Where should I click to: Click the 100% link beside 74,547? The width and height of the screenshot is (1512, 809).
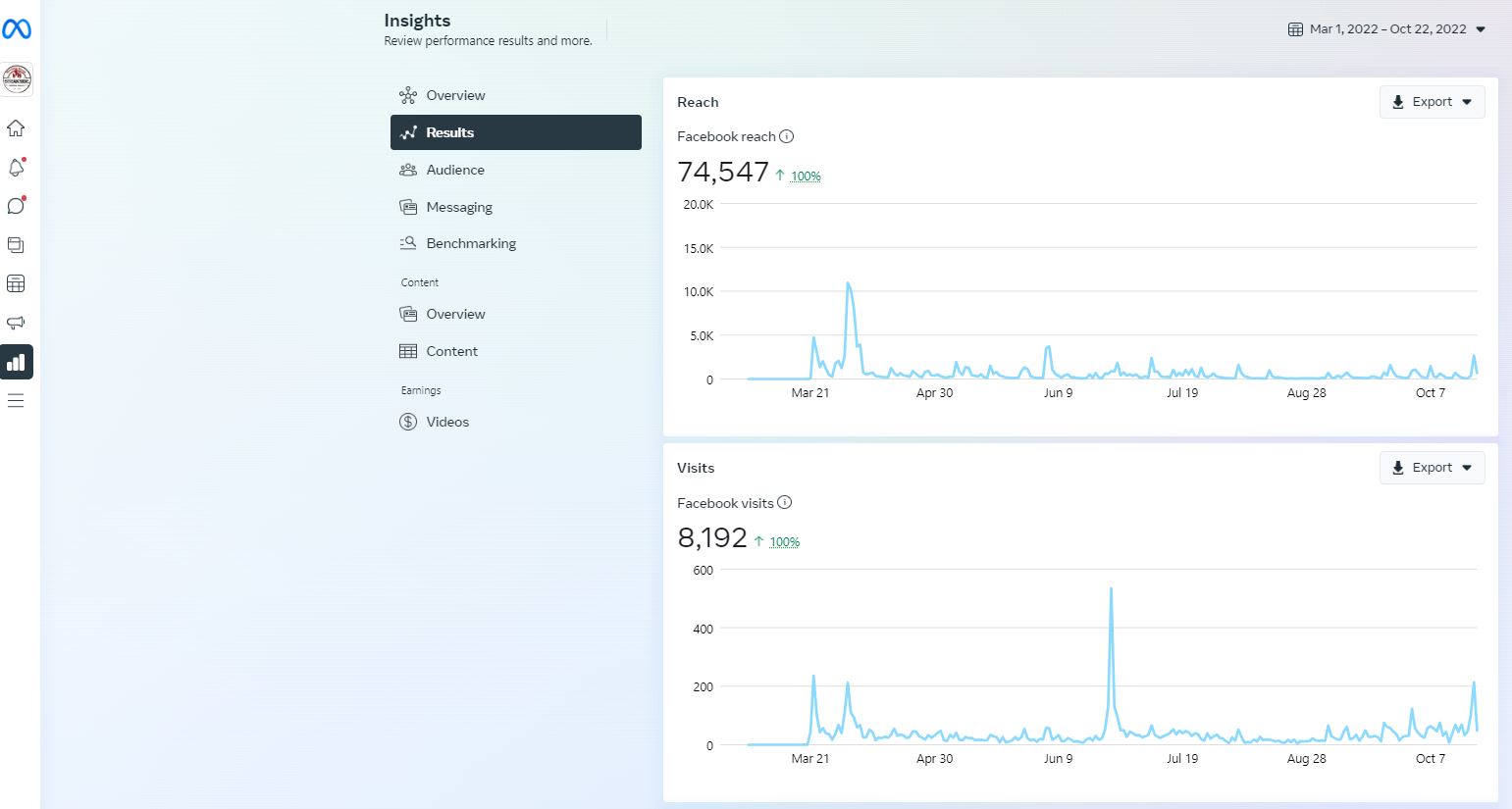[x=806, y=177]
